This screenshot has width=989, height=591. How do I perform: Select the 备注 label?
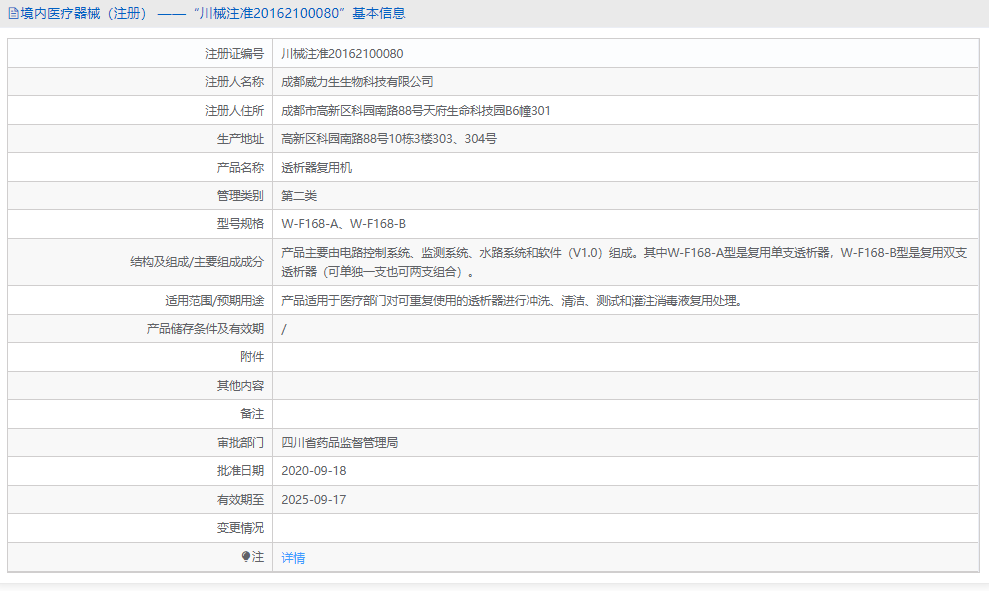(252, 414)
